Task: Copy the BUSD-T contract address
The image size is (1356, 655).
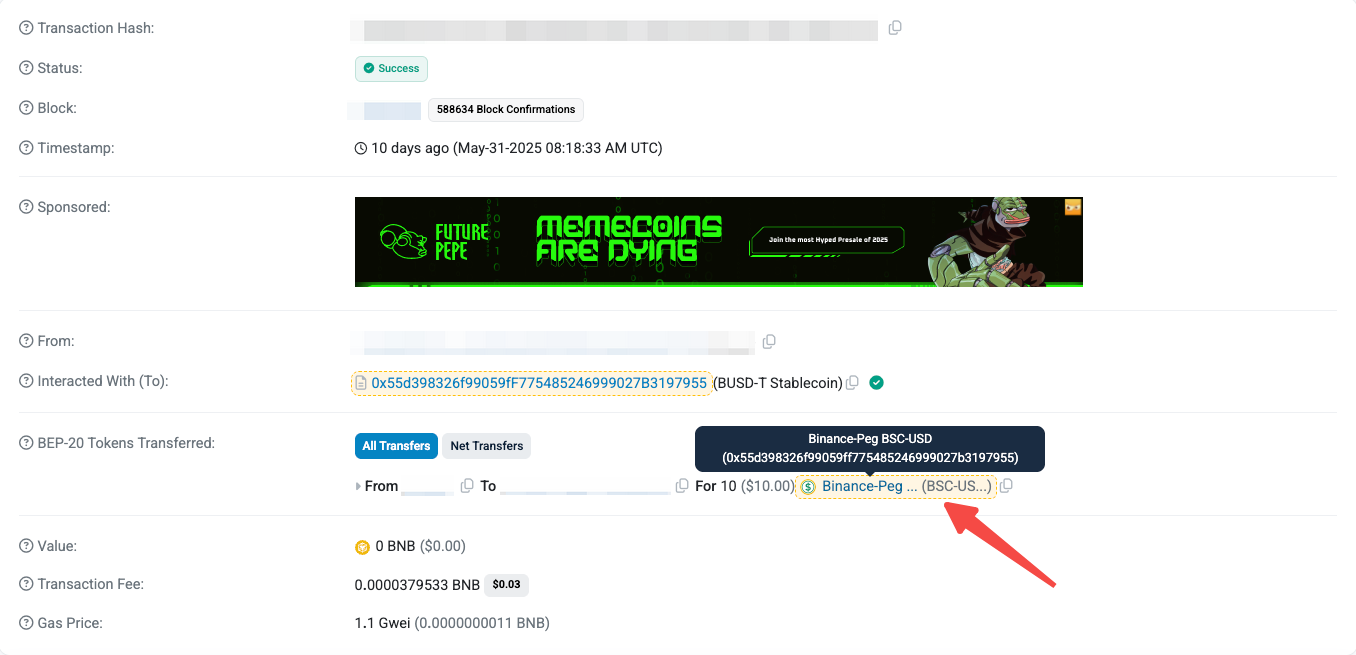Action: (852, 383)
